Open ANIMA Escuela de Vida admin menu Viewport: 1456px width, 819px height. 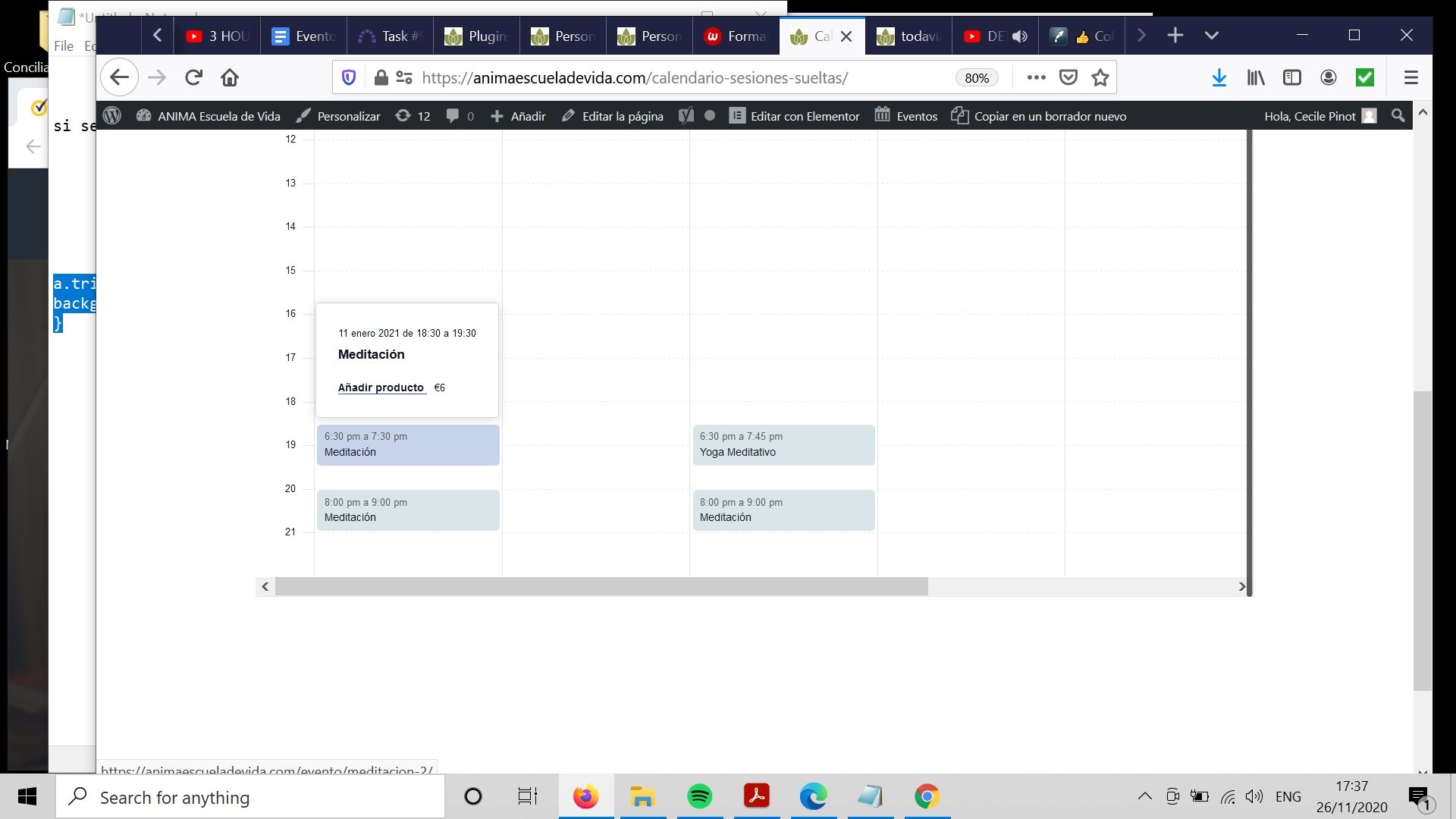[208, 116]
